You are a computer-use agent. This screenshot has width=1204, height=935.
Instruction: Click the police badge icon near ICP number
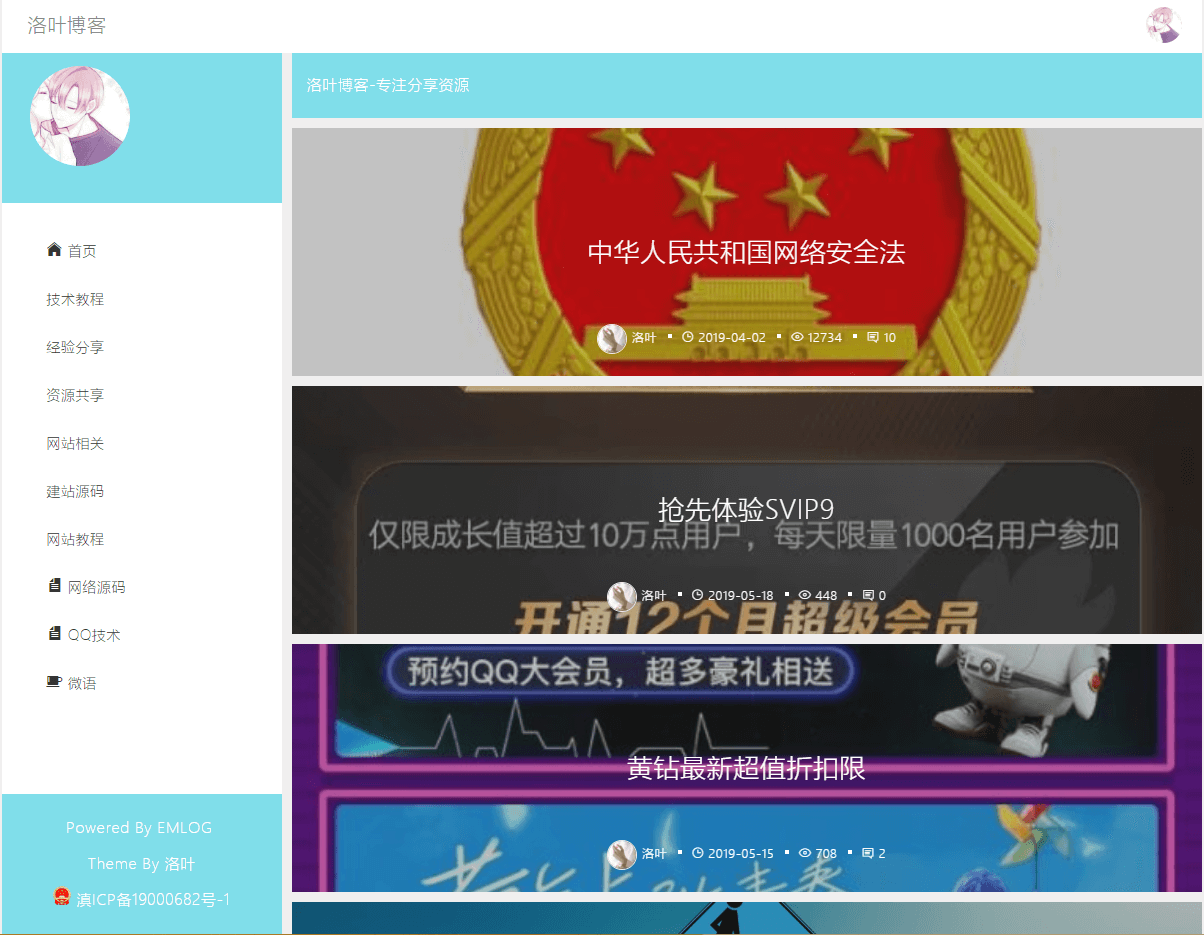(62, 897)
